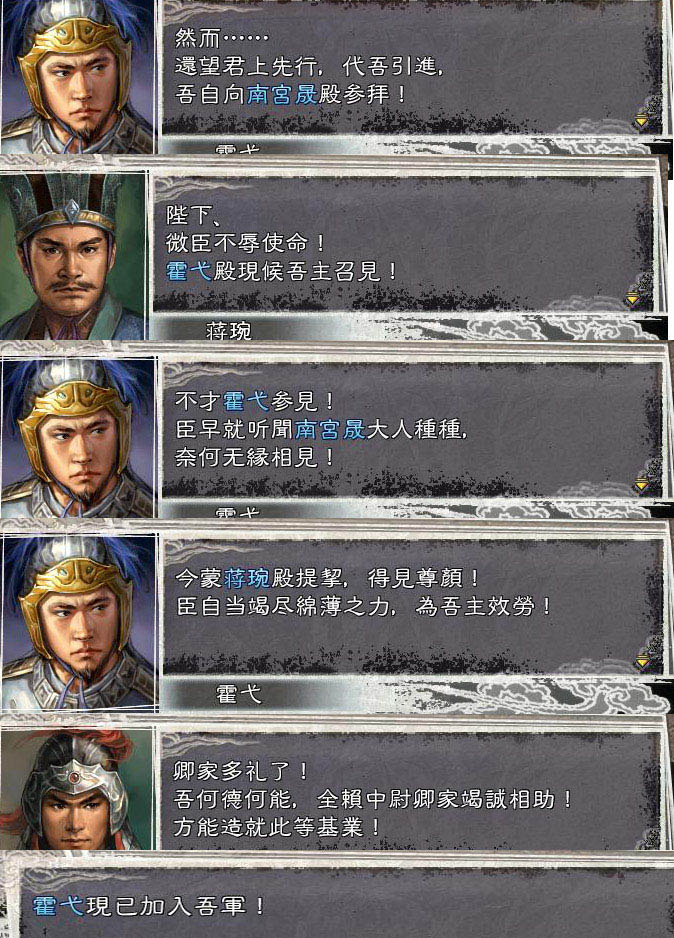Click continue arrow in 奈何无縁相見 dialog
This screenshot has width=674, height=938.
tap(641, 484)
